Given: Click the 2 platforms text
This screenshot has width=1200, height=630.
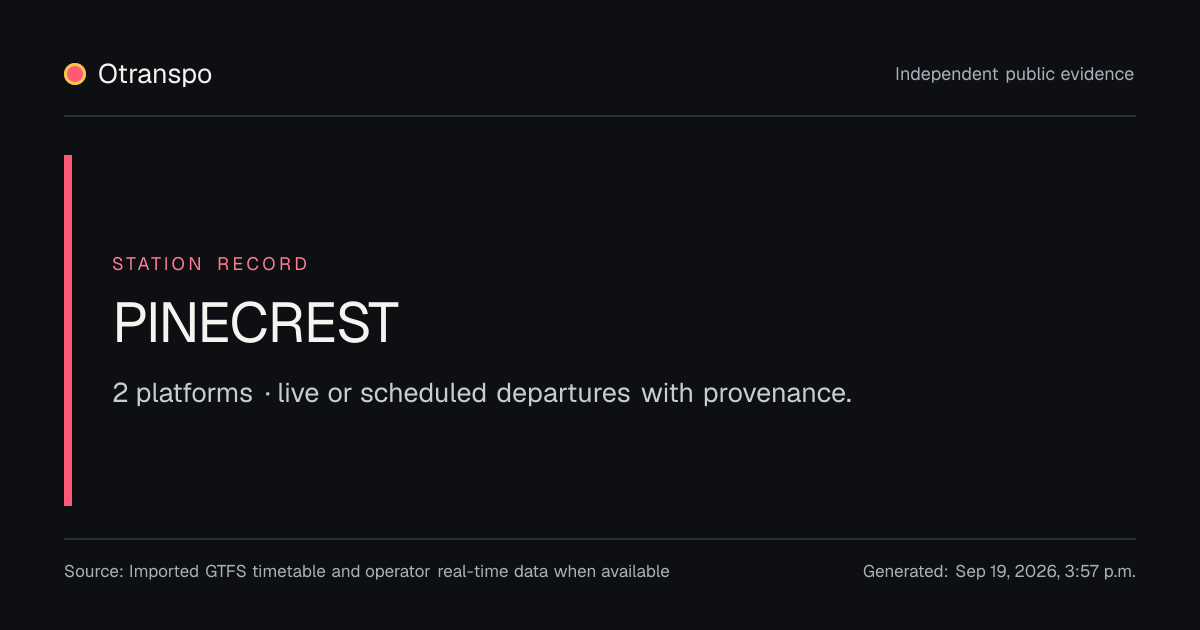Looking at the screenshot, I should pos(182,393).
